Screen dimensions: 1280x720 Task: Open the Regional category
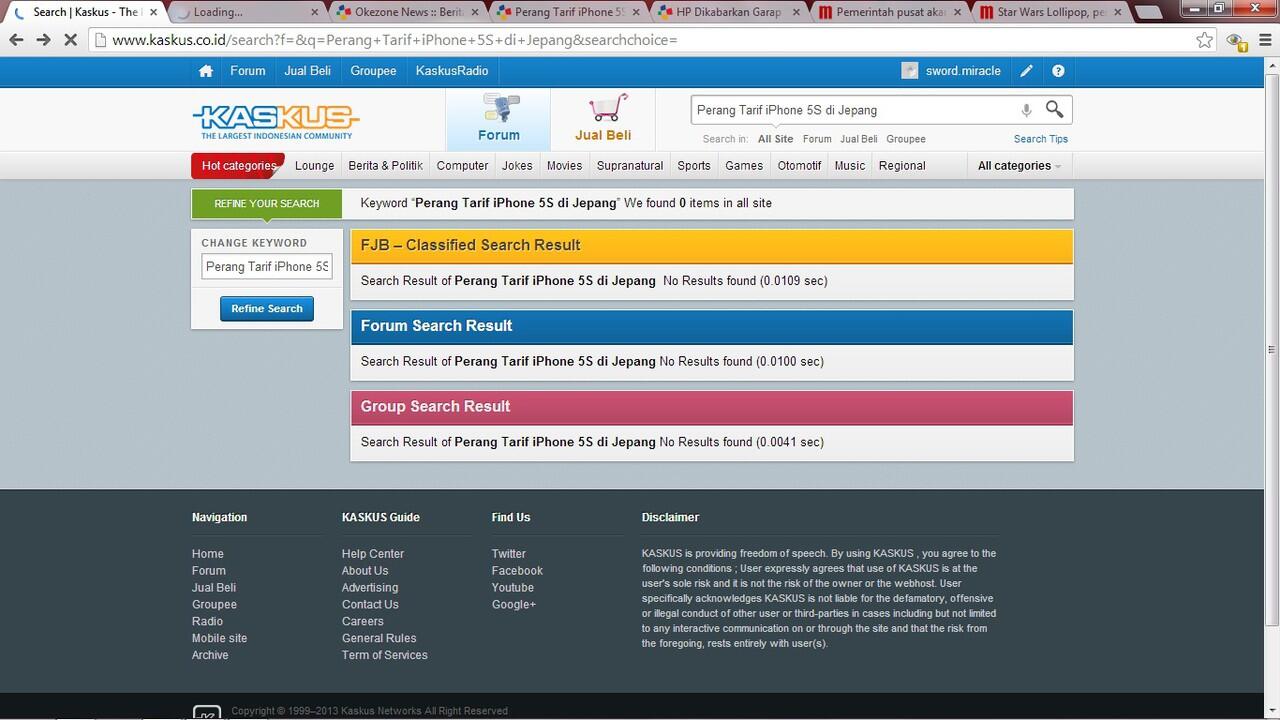click(902, 166)
